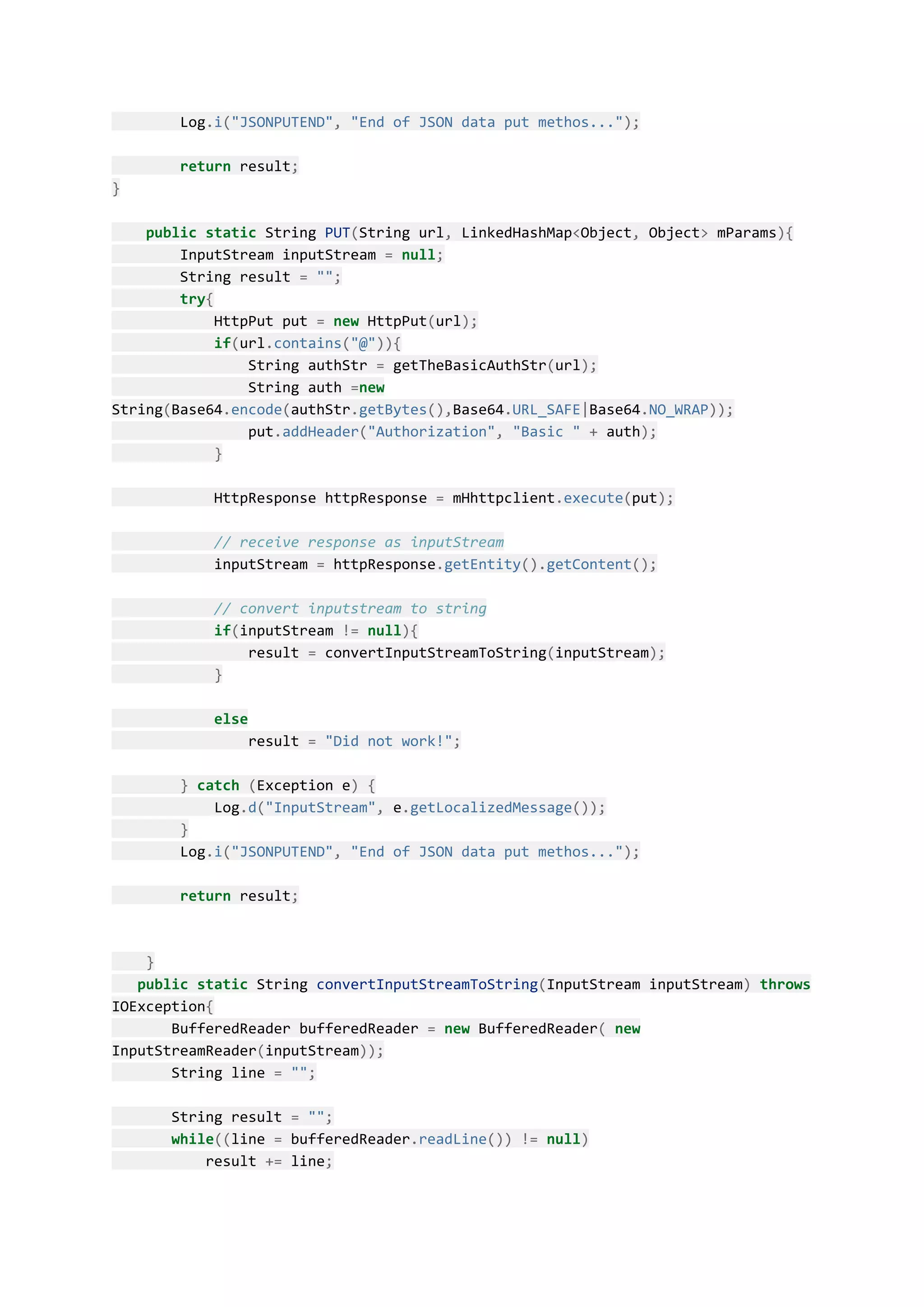Viewport: 924px width, 1307px height.
Task: Click the line "result = convertInputStreamToString(inputStream);"
Action: click(457, 653)
